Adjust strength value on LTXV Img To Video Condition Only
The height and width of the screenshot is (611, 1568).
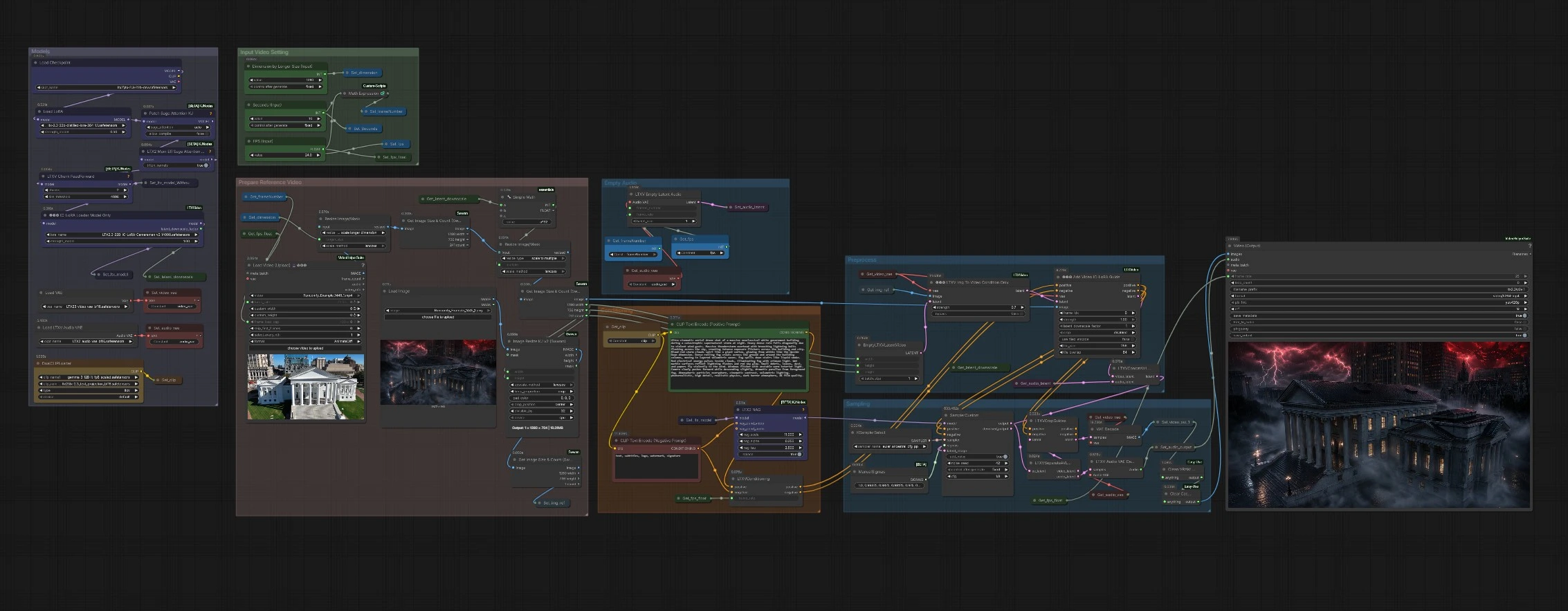978,307
